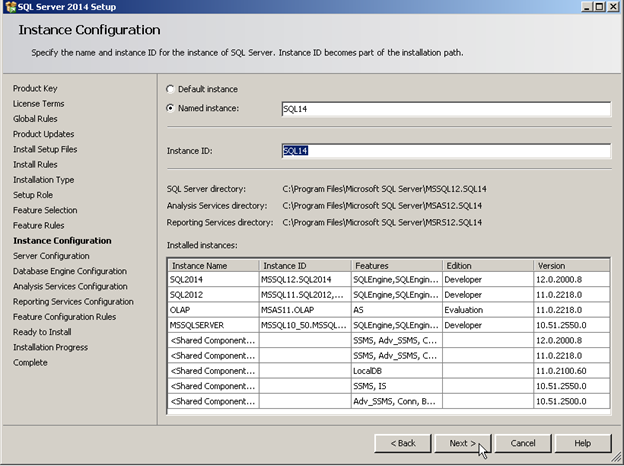Click the Instance Configuration step in sidebar

tap(62, 241)
